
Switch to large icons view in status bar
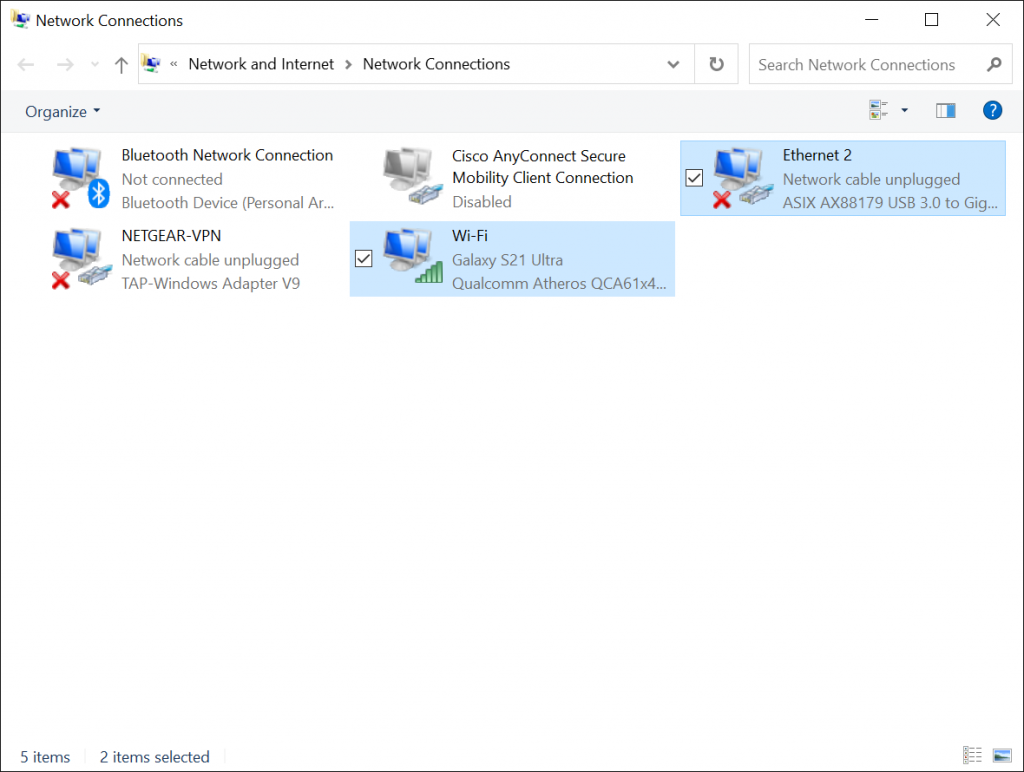1002,755
